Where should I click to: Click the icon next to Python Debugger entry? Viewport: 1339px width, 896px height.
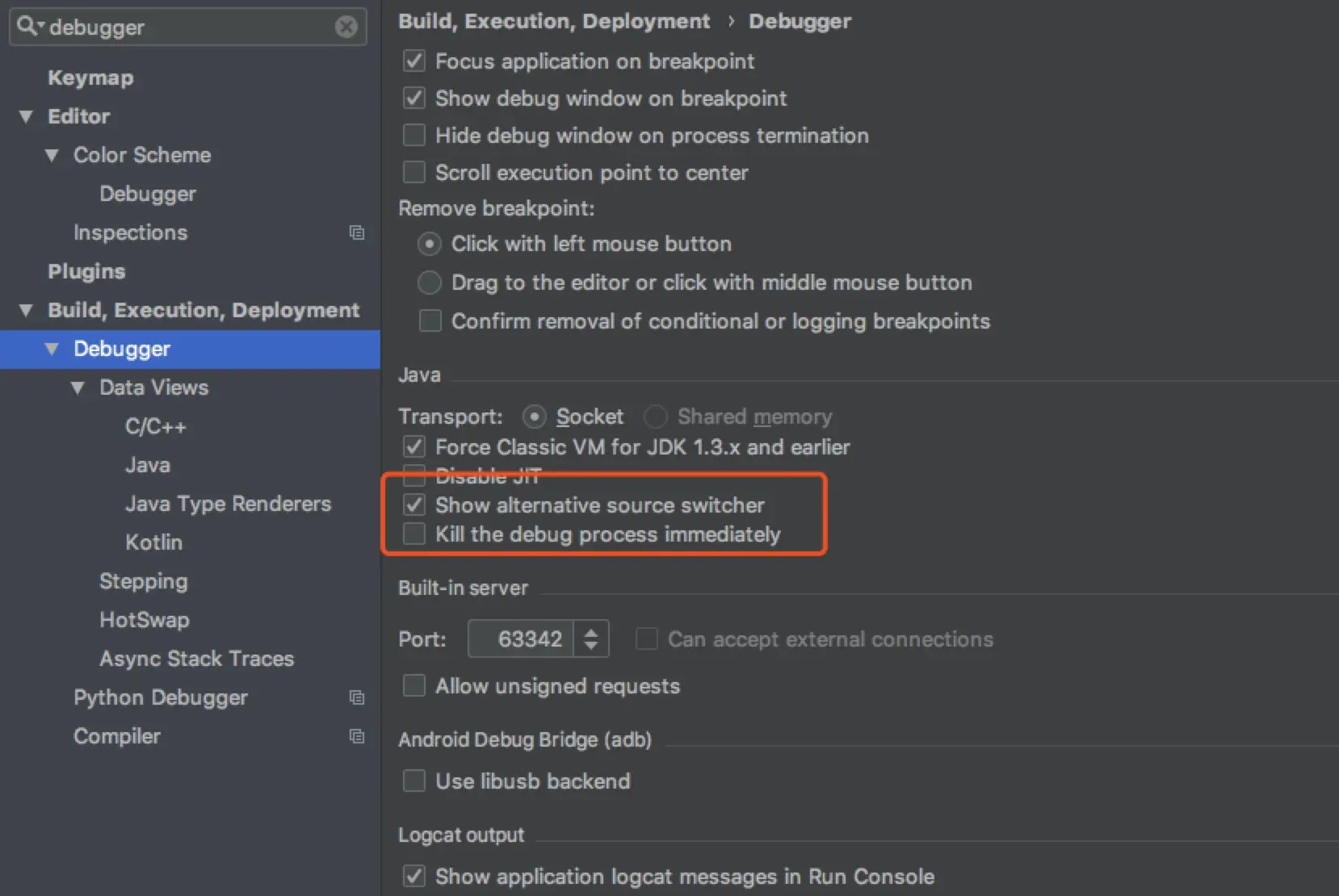pyautogui.click(x=358, y=697)
